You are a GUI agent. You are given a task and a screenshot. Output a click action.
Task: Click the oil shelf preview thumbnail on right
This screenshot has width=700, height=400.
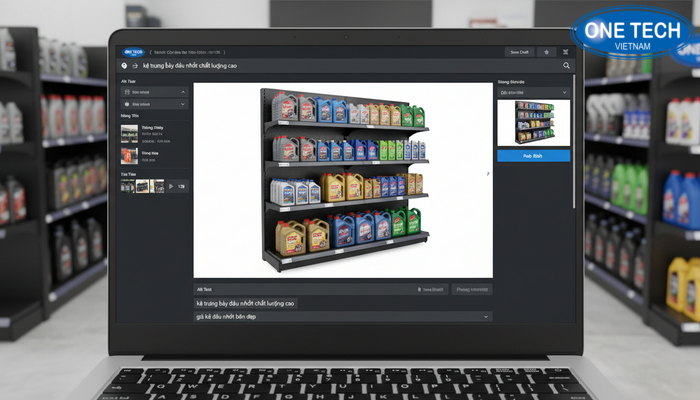tap(533, 123)
